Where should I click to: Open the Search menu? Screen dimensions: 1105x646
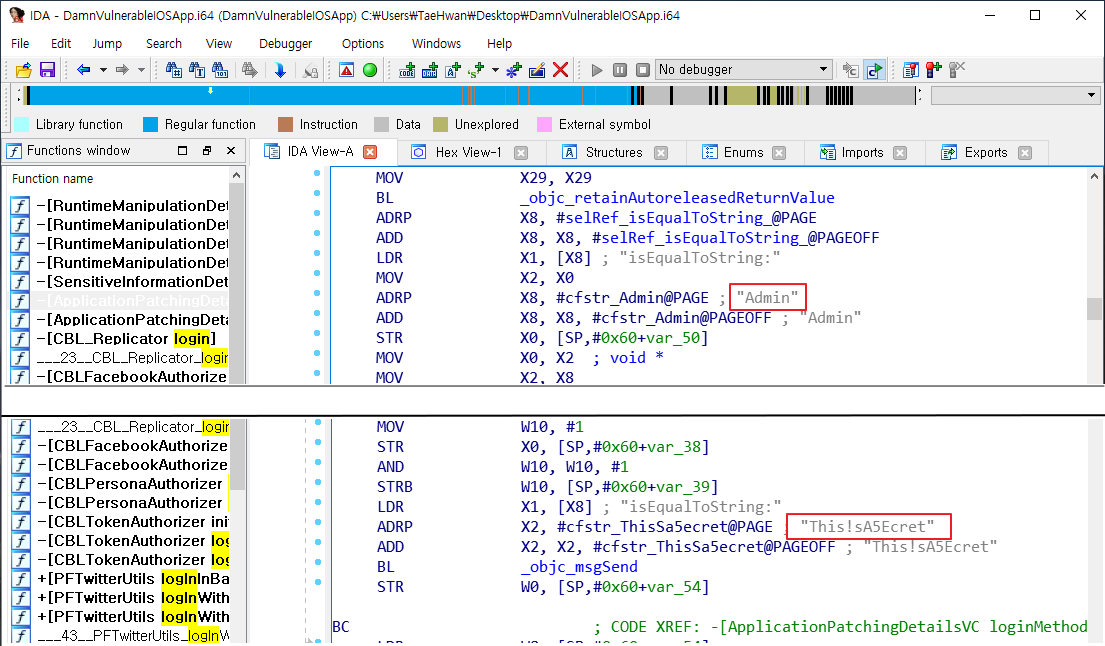(163, 44)
